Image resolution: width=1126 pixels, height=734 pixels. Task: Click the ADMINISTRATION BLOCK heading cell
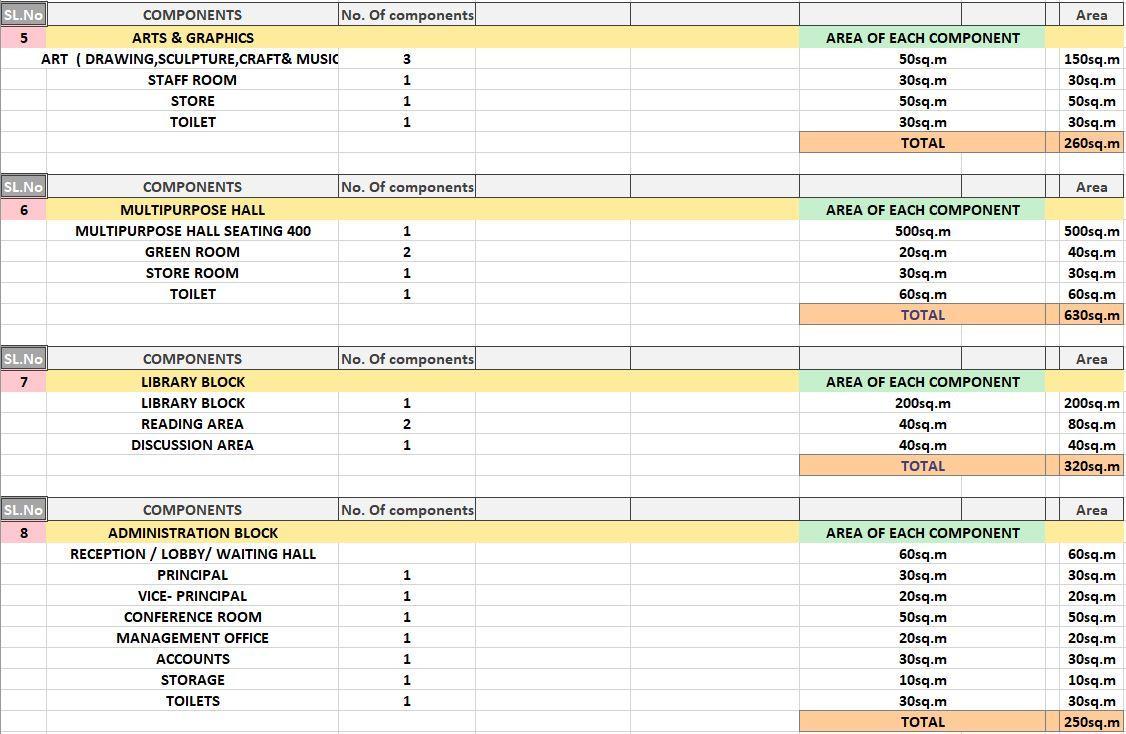click(x=192, y=533)
